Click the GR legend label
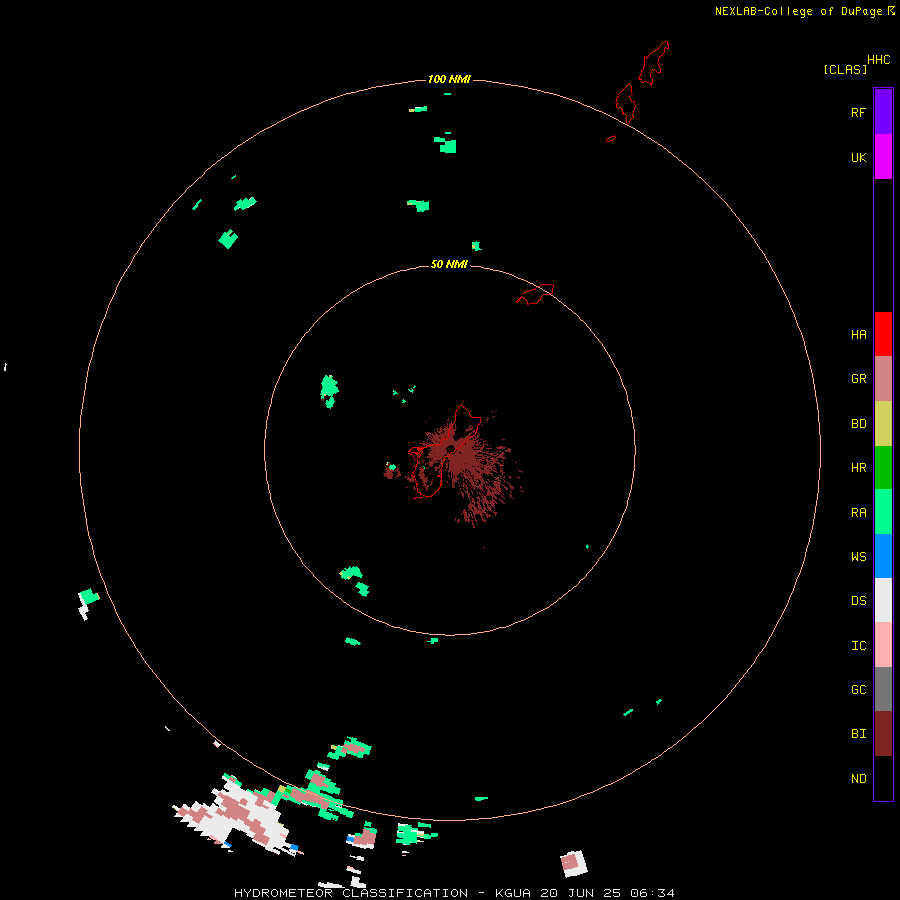 pyautogui.click(x=858, y=379)
